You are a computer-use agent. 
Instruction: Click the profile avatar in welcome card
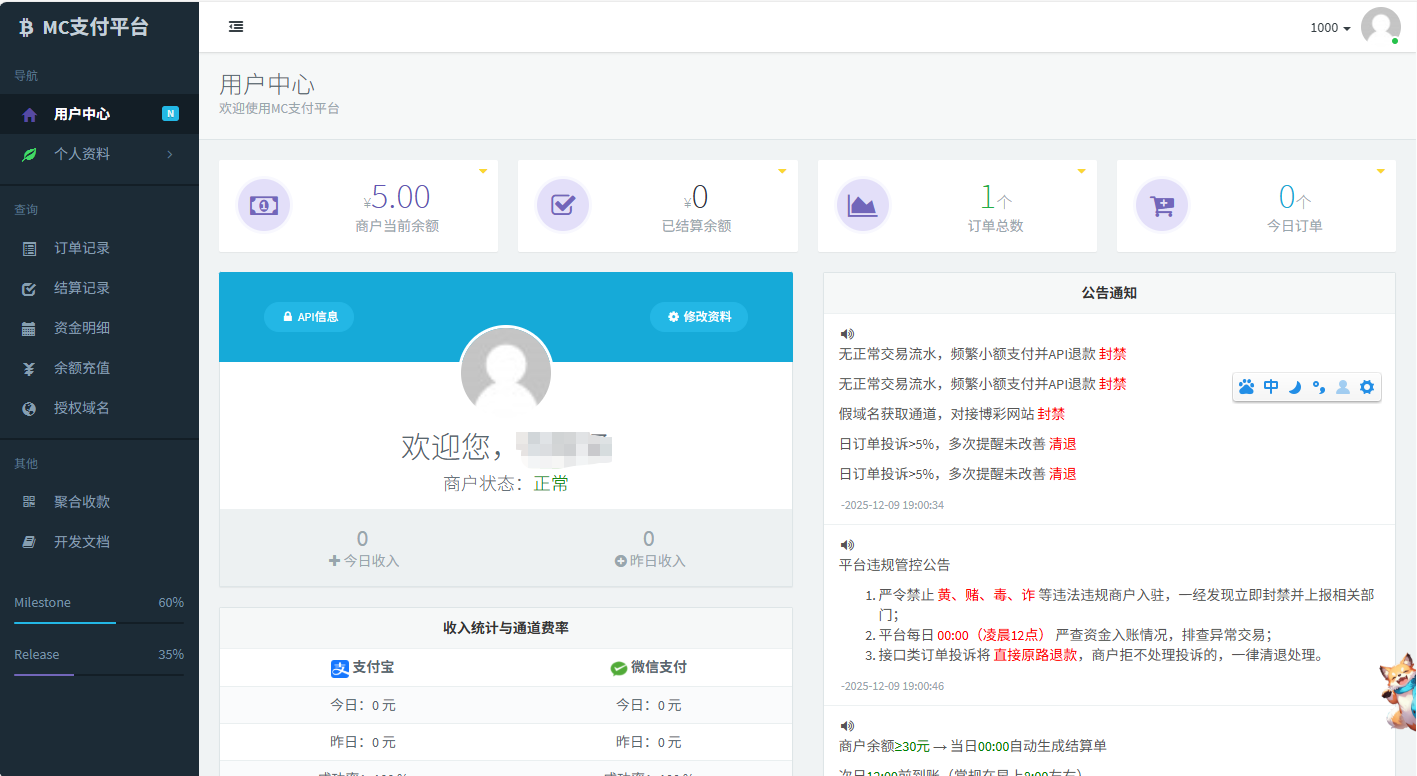506,372
